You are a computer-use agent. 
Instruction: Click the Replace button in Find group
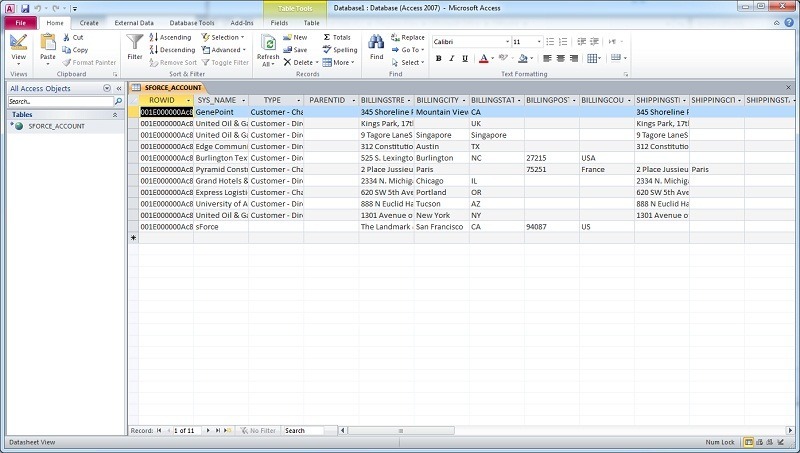pyautogui.click(x=407, y=37)
